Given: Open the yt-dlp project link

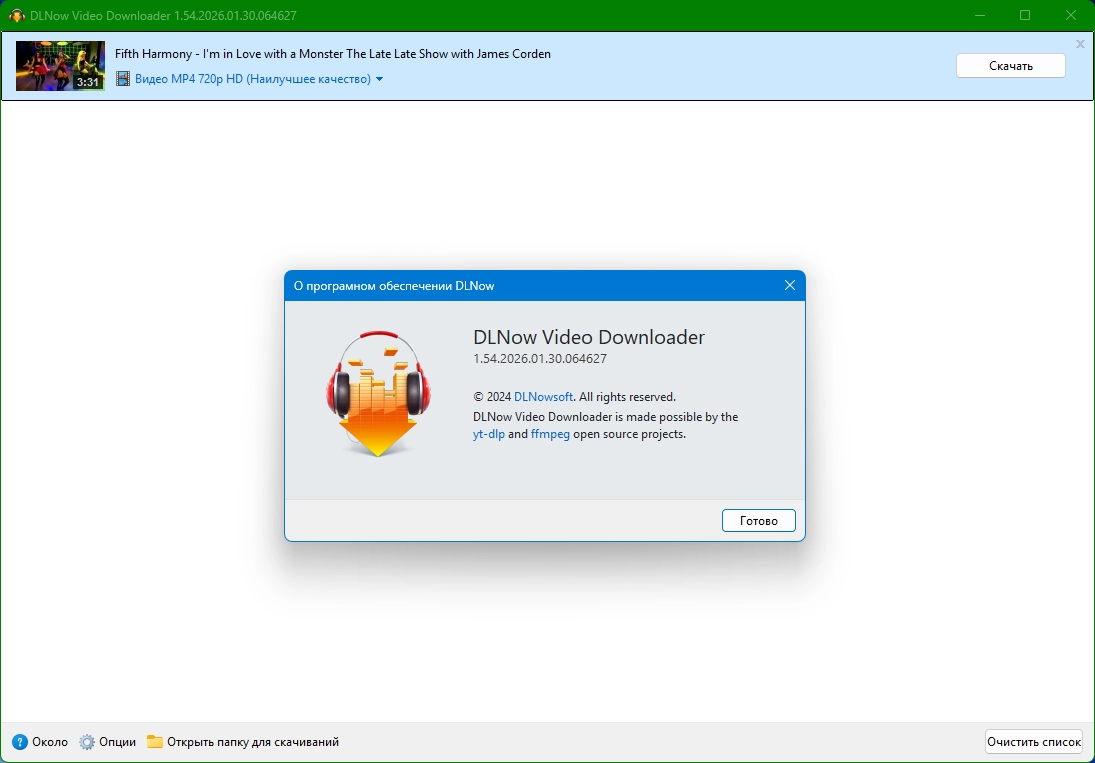Looking at the screenshot, I should tap(489, 434).
